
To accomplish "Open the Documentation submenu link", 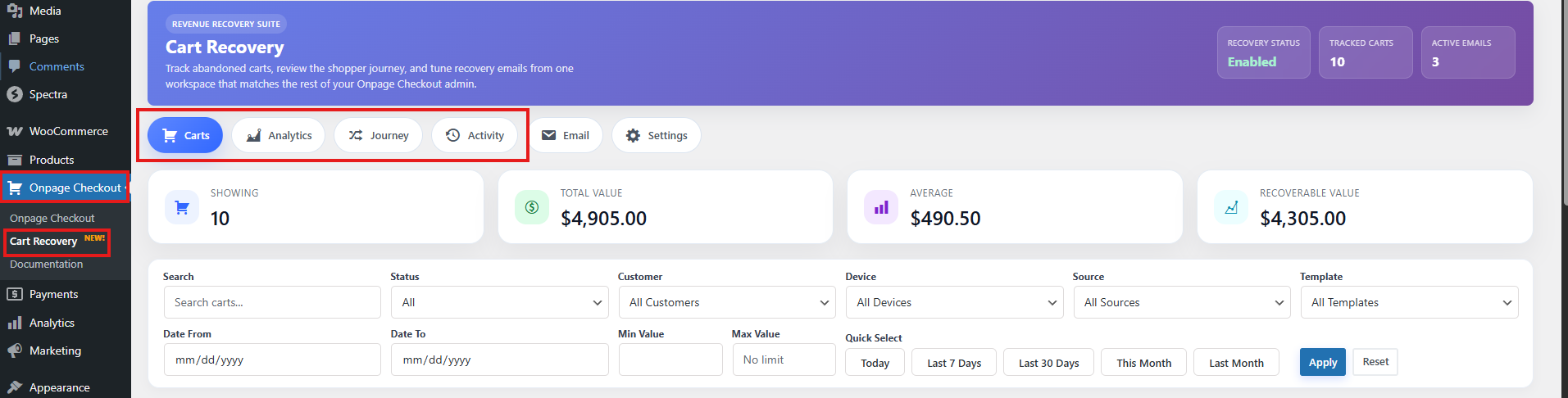I will click(x=47, y=264).
